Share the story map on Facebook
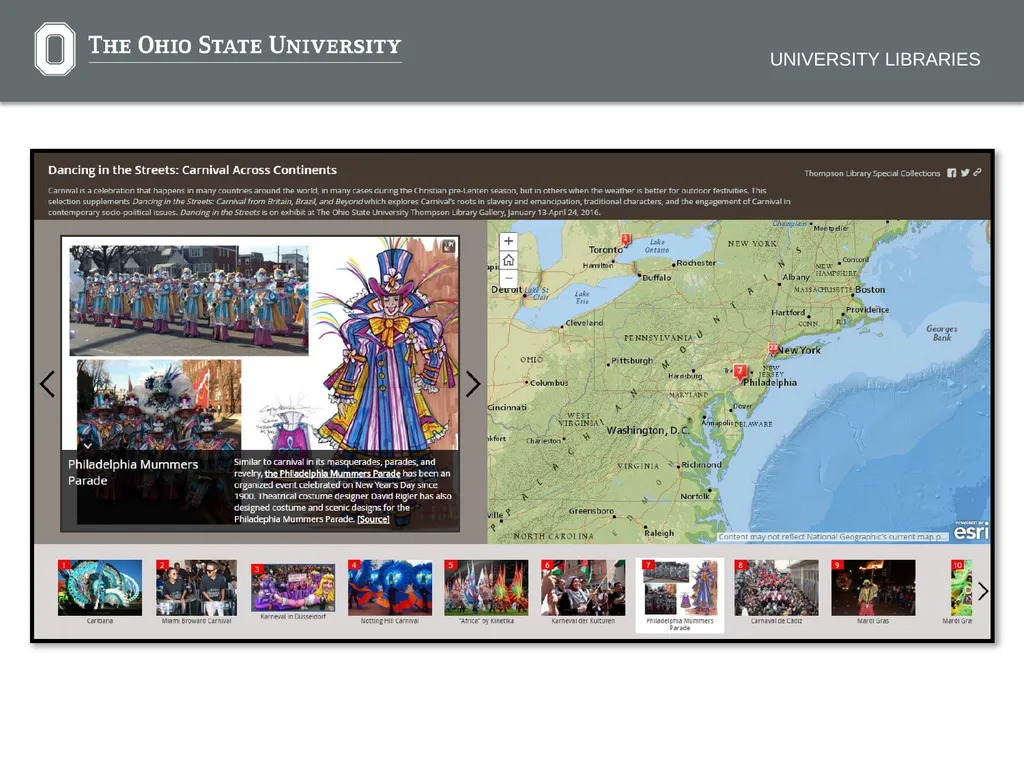This screenshot has height=768, width=1024. point(952,173)
